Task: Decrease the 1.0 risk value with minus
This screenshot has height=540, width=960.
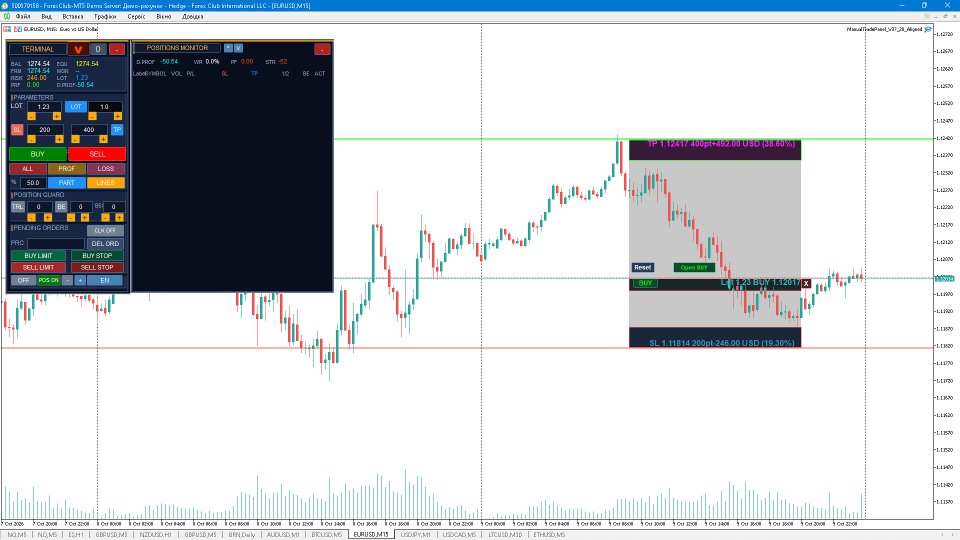Action: [x=92, y=116]
